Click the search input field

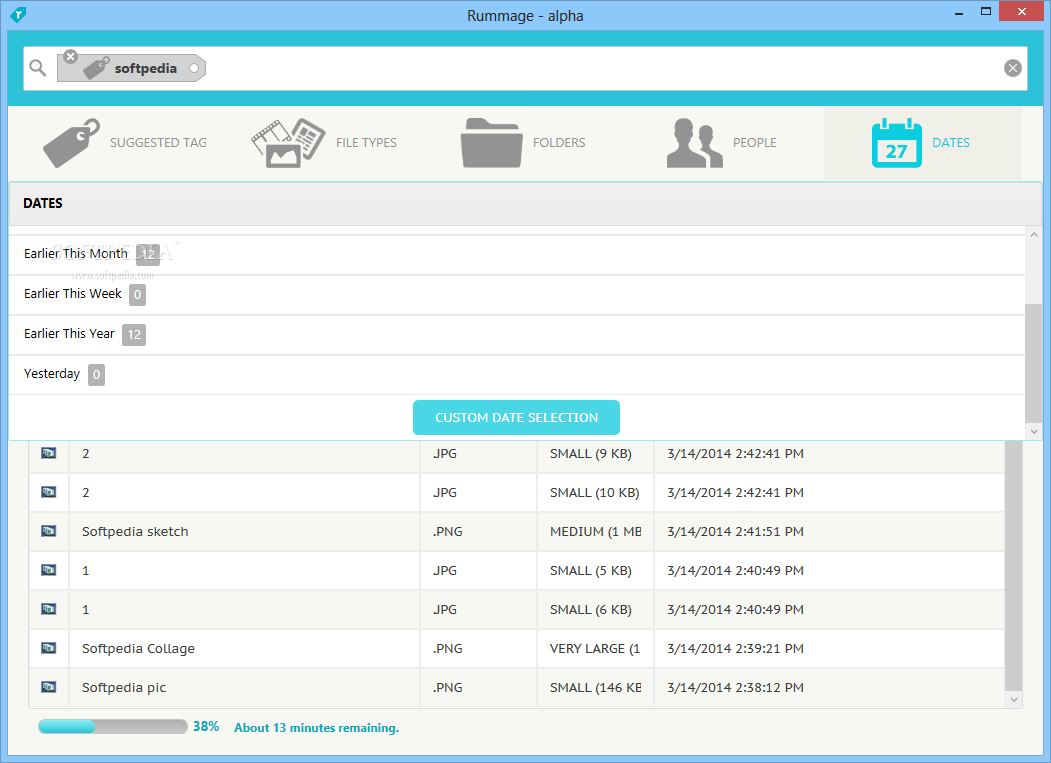(x=525, y=68)
